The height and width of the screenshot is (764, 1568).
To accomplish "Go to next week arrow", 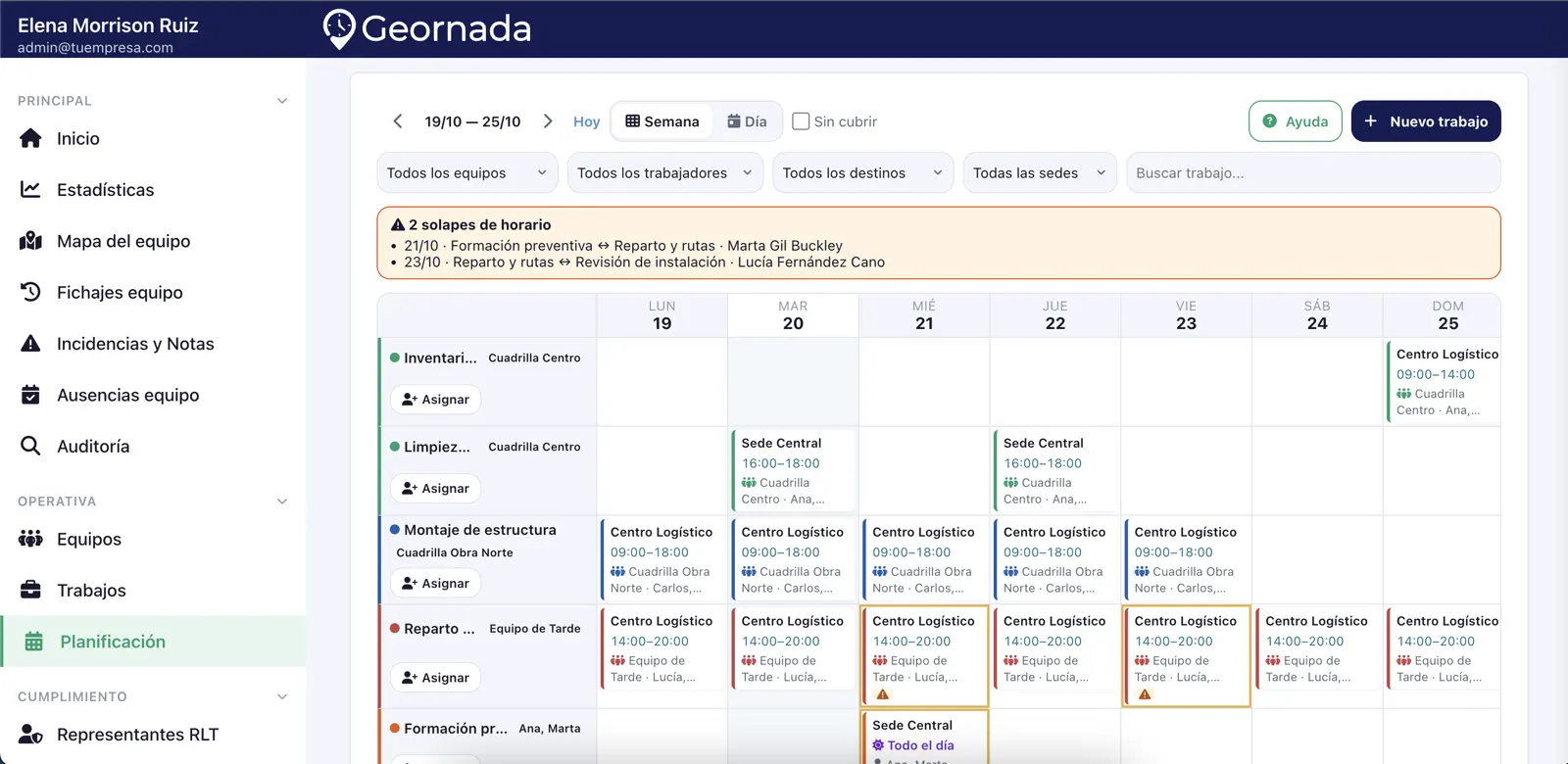I will (549, 121).
